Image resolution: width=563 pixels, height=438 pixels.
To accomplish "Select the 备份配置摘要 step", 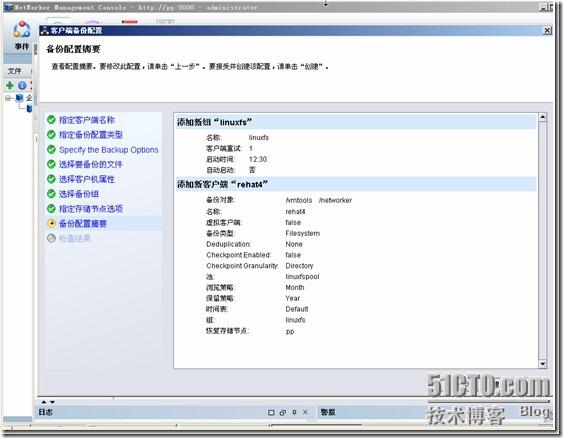I will coord(83,224).
